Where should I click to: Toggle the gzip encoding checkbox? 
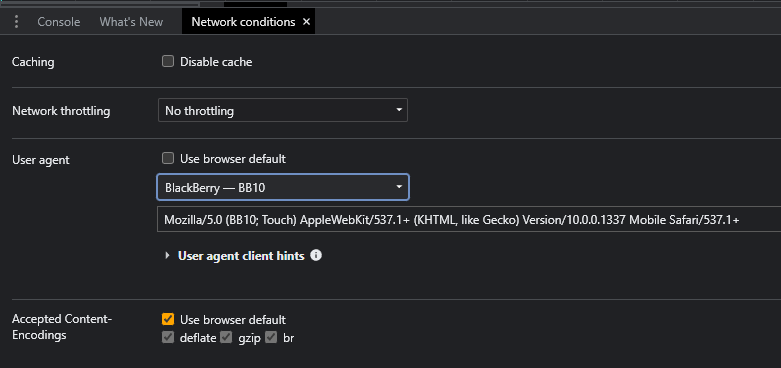227,338
